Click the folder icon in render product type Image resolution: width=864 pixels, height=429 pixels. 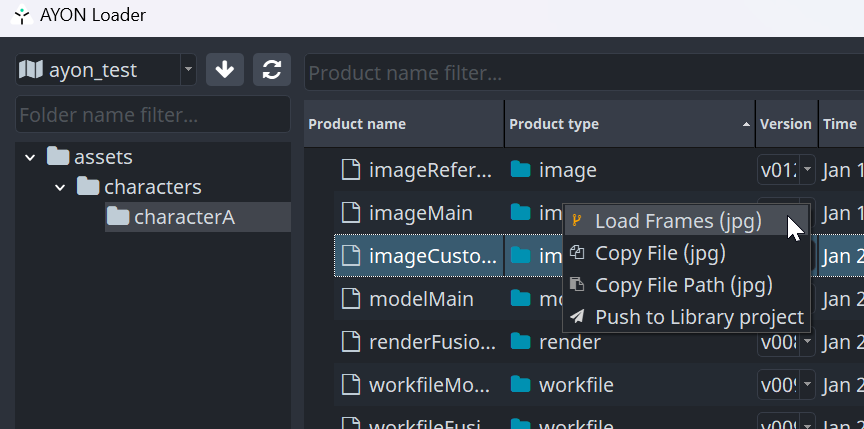520,342
